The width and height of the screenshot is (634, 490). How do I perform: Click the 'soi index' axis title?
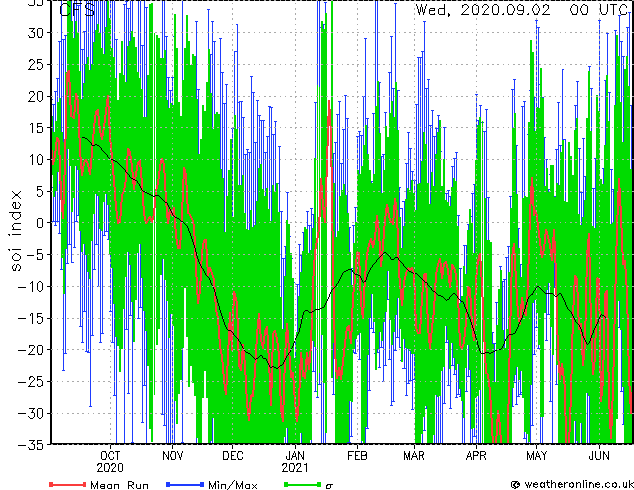click(x=16, y=230)
